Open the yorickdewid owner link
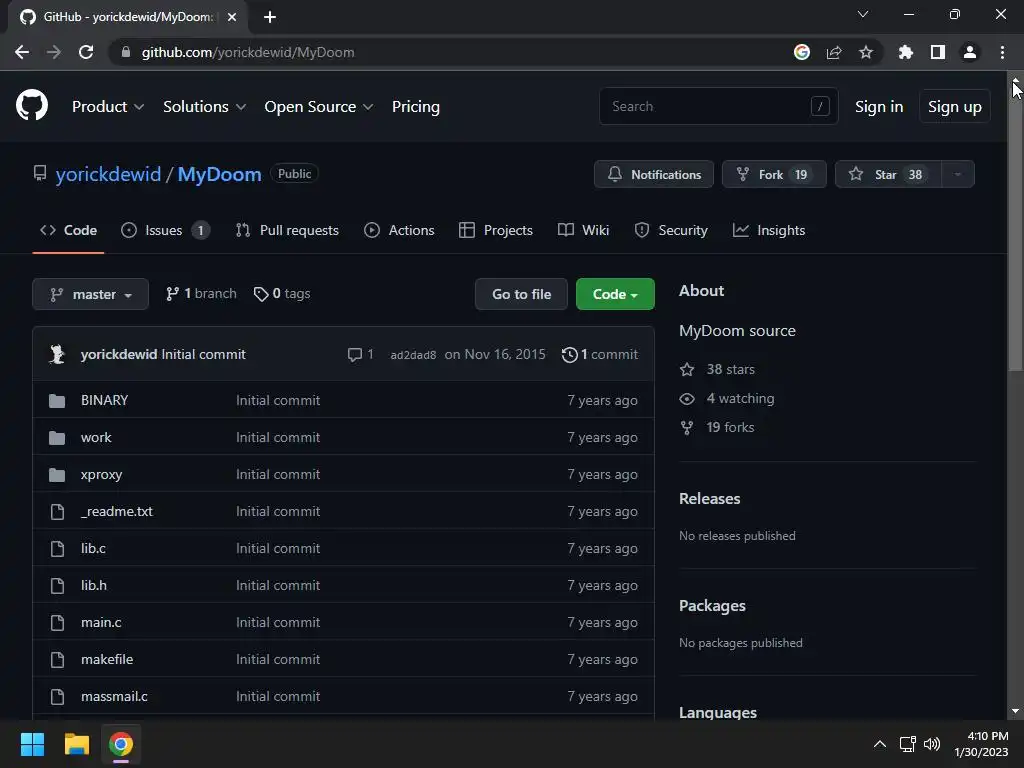The image size is (1024, 768). pyautogui.click(x=108, y=174)
